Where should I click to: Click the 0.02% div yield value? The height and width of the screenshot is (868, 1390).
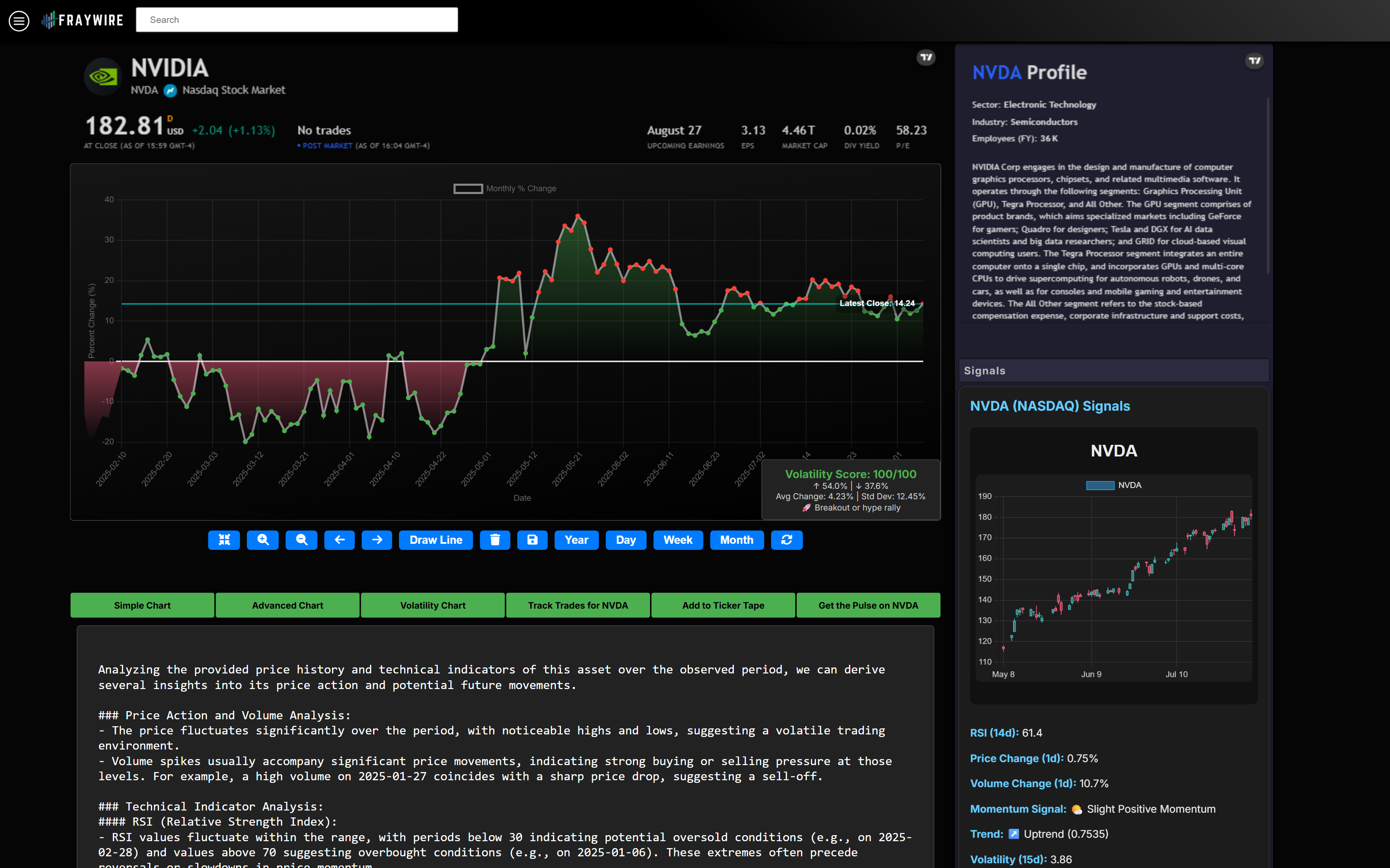[x=860, y=130]
